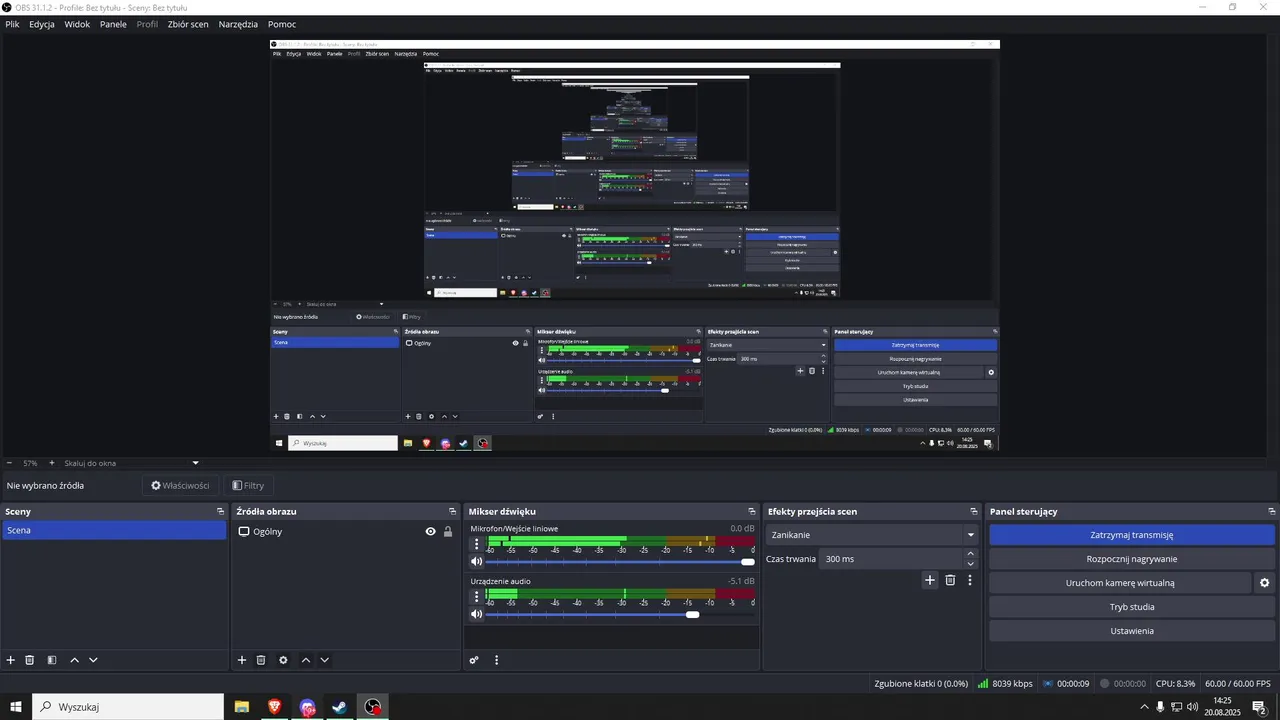
Task: Open Urządzenie audio options menu dots
Action: click(476, 597)
